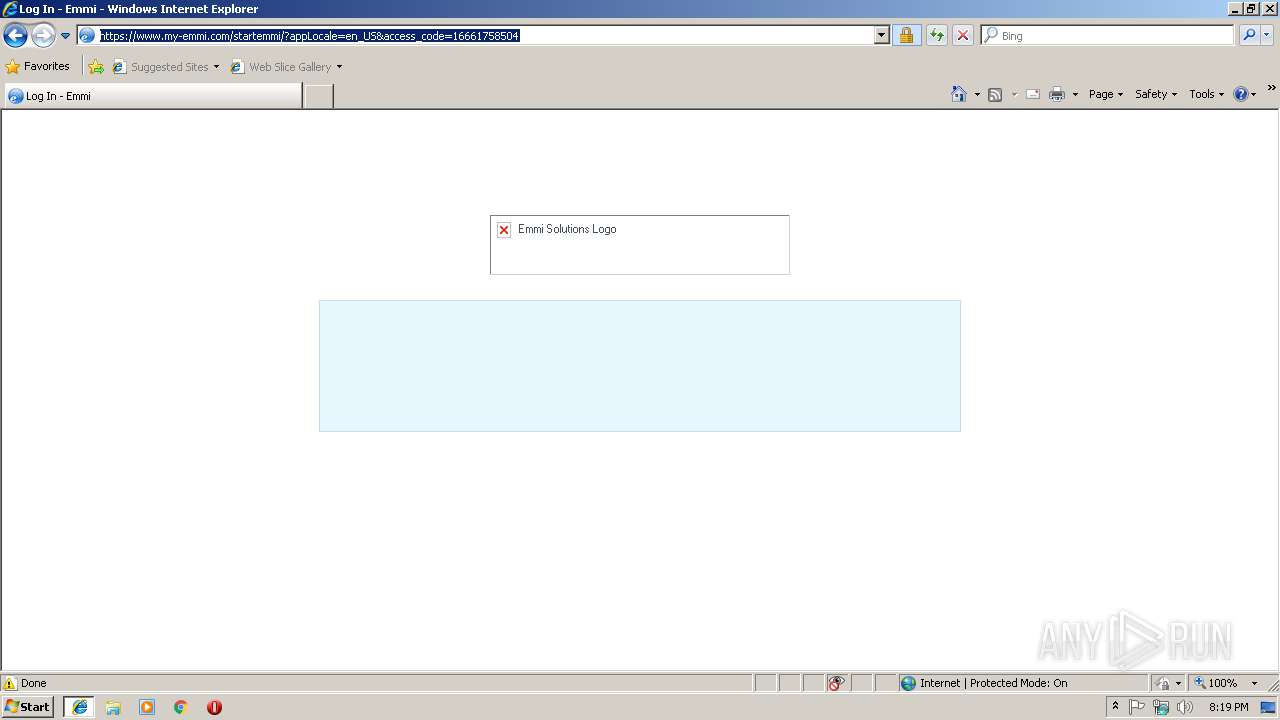Go to the Home page icon
Viewport: 1280px width, 720px height.
[959, 94]
